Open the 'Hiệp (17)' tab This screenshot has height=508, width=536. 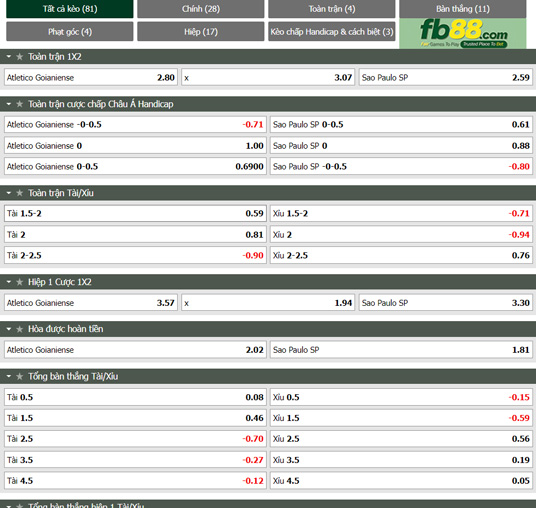201,31
